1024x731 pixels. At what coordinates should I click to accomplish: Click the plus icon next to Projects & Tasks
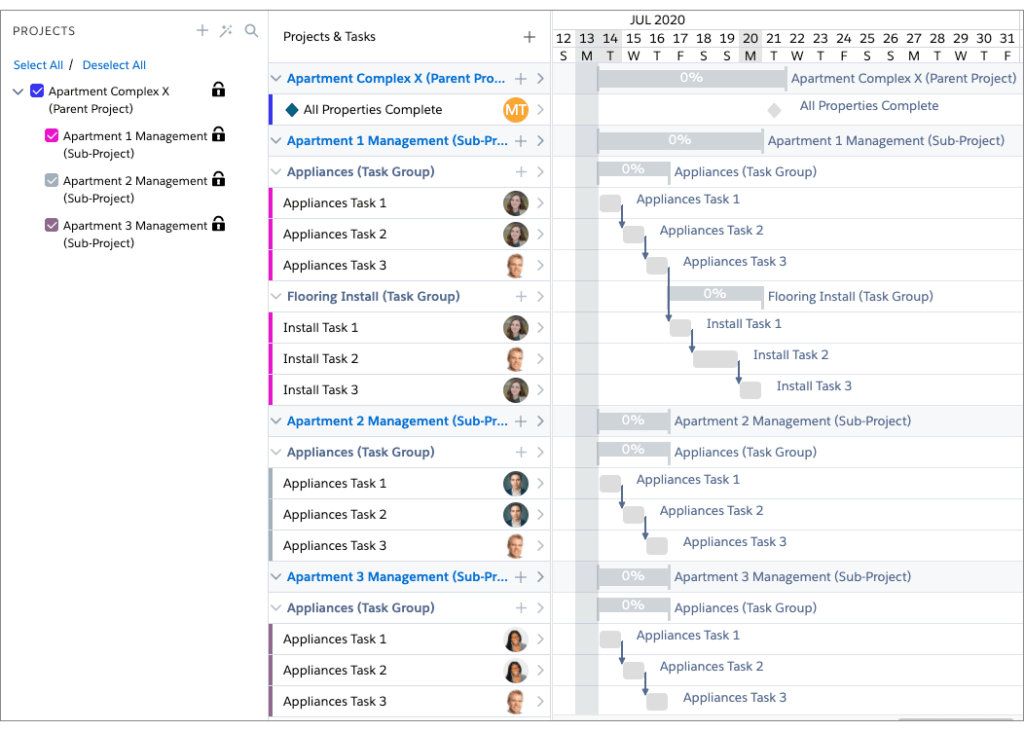529,37
